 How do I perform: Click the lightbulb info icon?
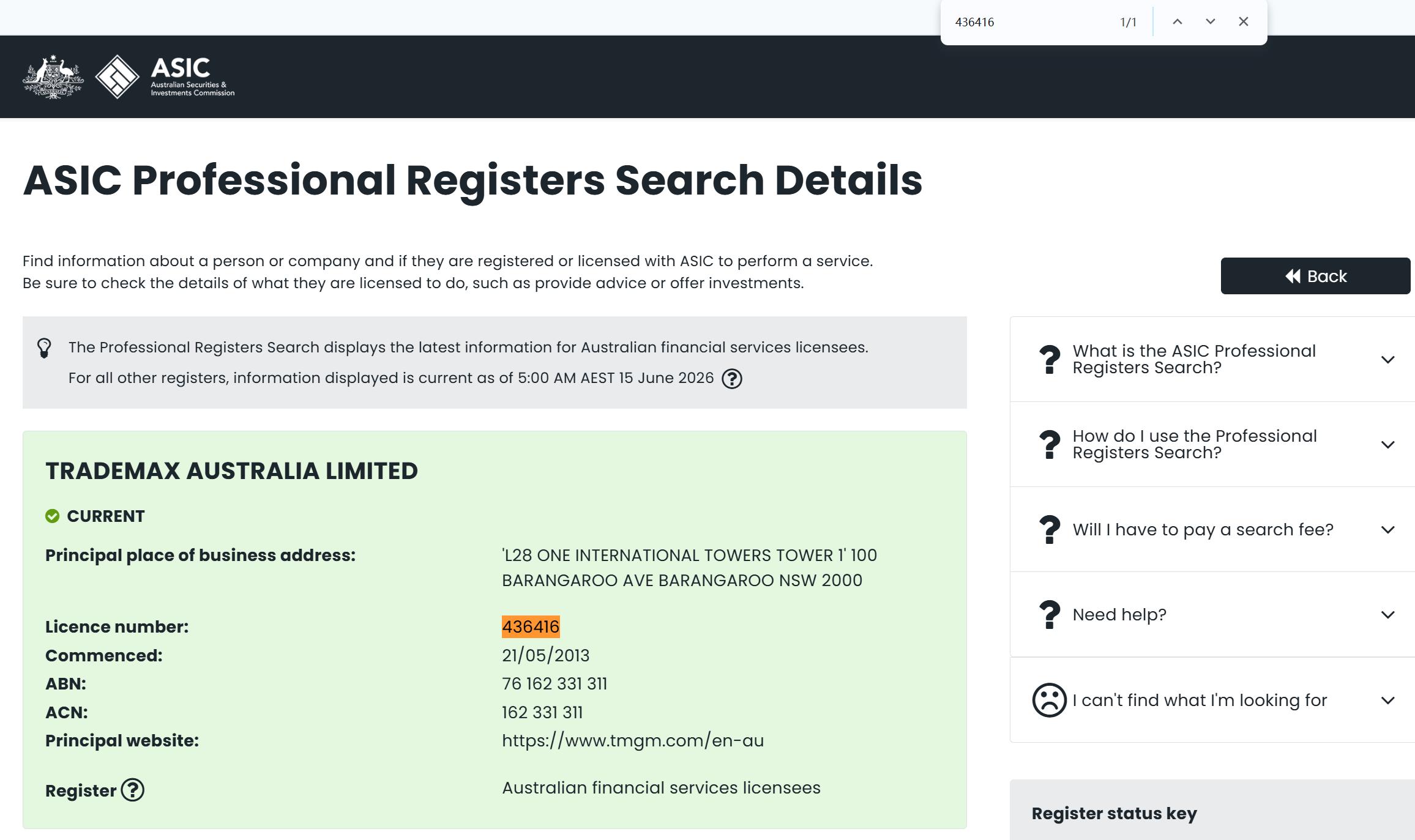[x=44, y=348]
